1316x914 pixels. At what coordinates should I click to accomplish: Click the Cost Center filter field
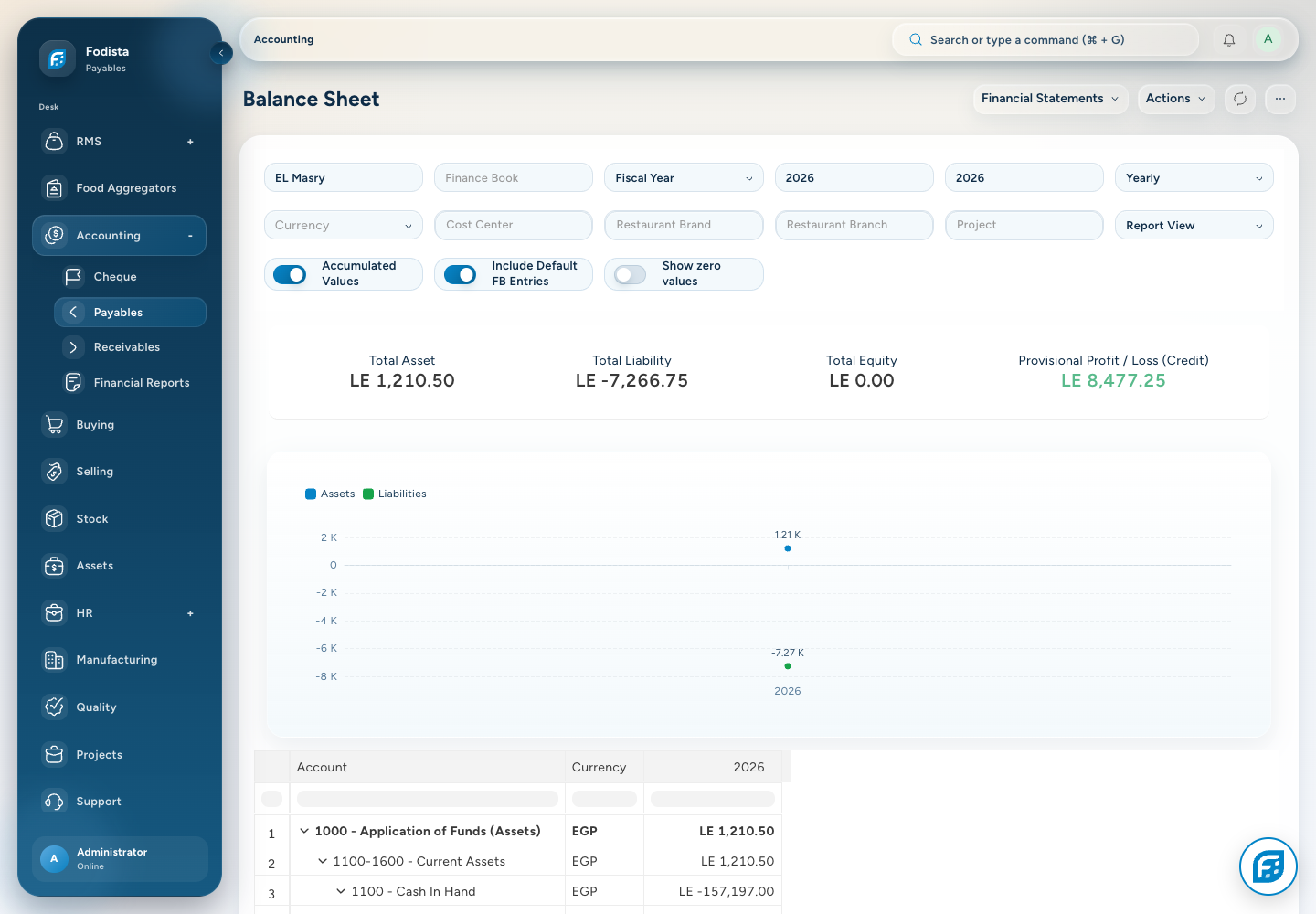pyautogui.click(x=514, y=226)
